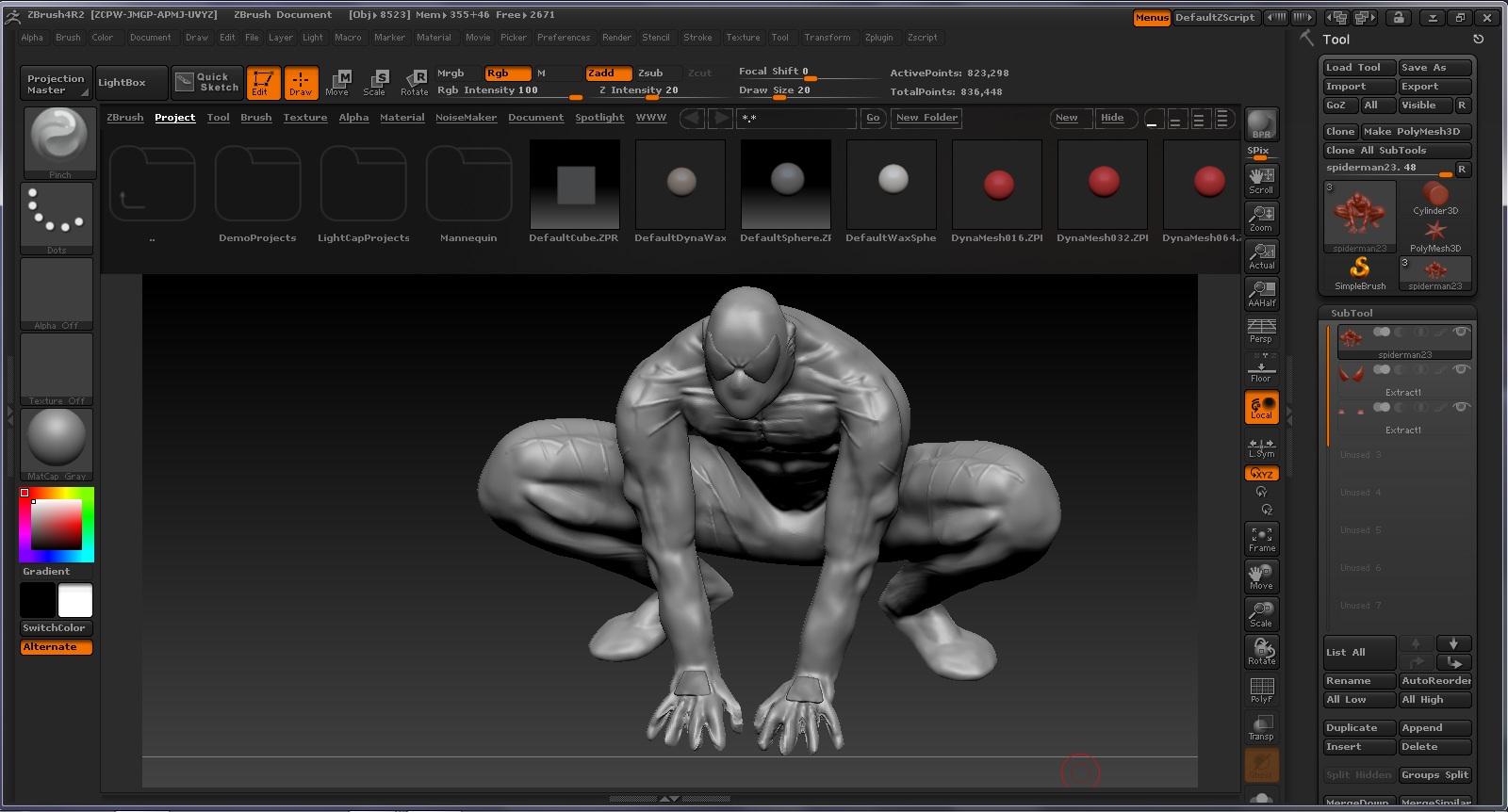Click the hand Move icon below Frame
The width and height of the screenshot is (1508, 812).
[1262, 577]
